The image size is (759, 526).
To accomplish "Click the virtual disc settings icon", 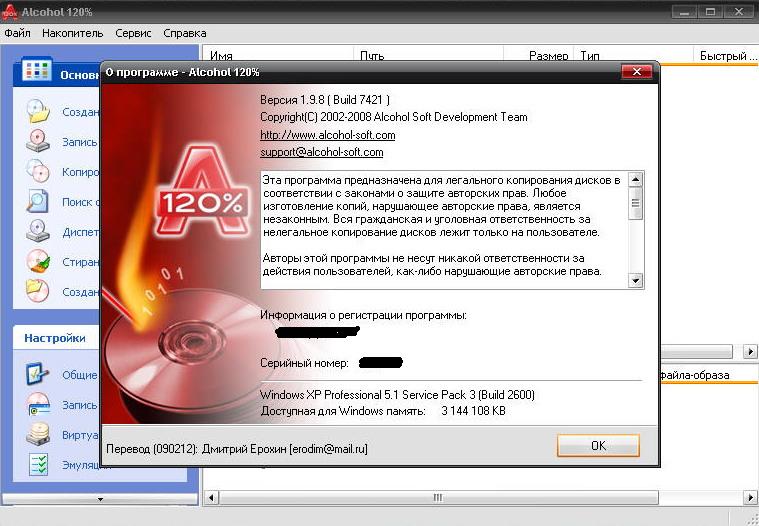I will [38, 434].
